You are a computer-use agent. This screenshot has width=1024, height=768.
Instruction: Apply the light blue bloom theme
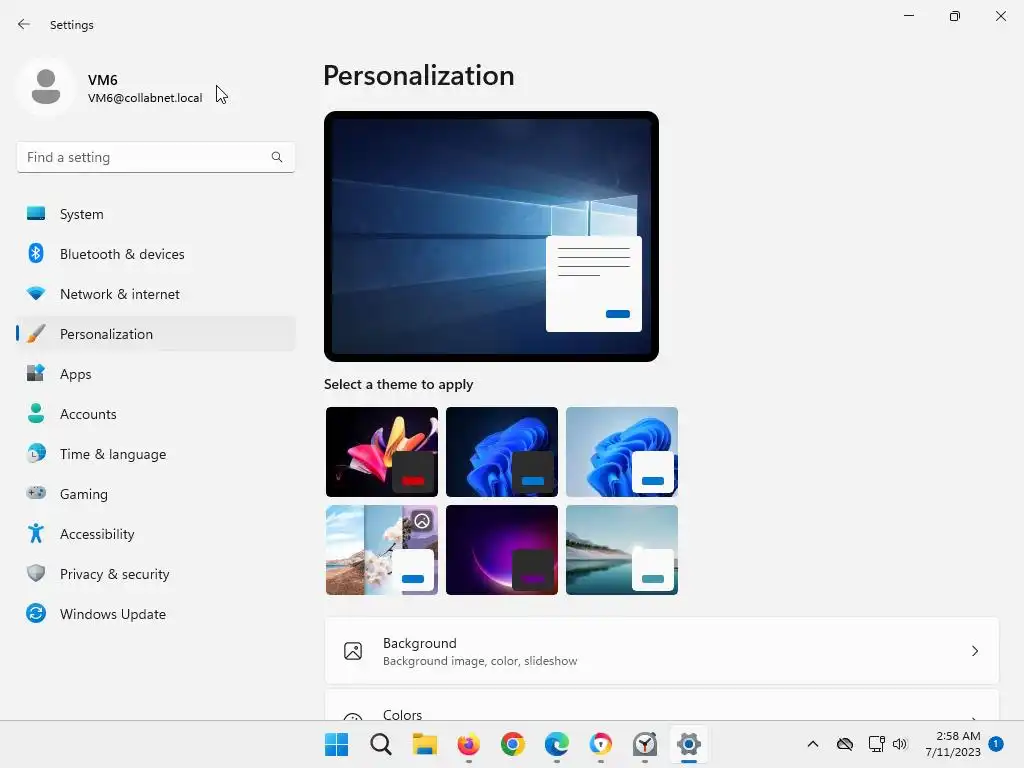tap(622, 452)
